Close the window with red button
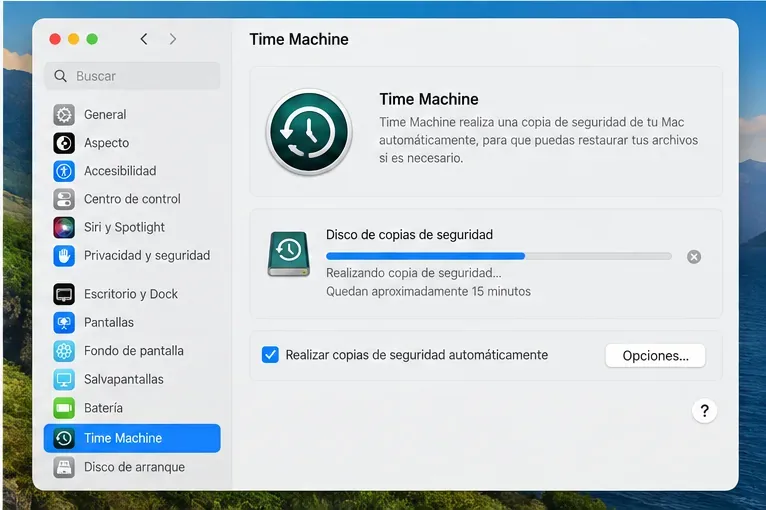766x510 pixels. tap(55, 39)
